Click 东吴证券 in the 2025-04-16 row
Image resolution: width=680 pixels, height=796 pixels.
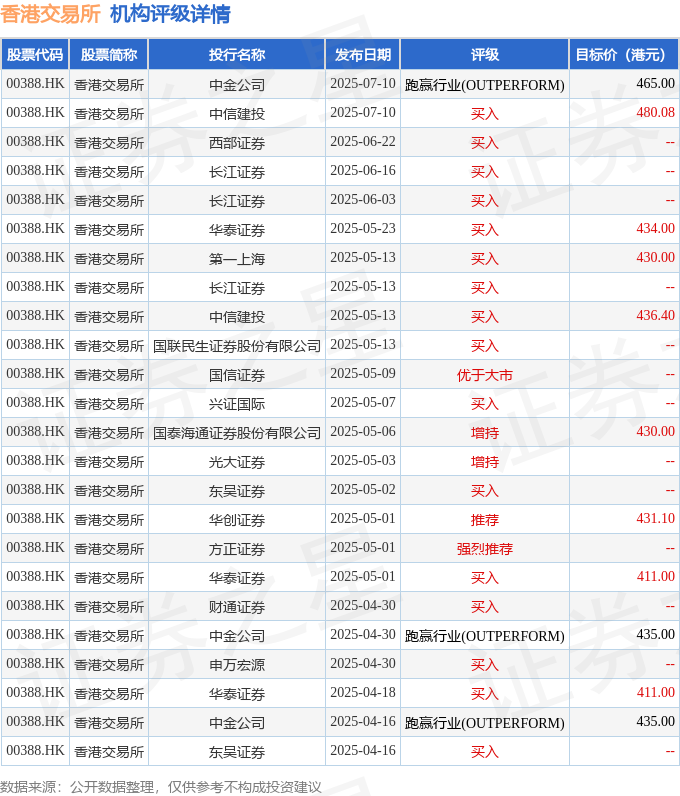click(x=237, y=752)
